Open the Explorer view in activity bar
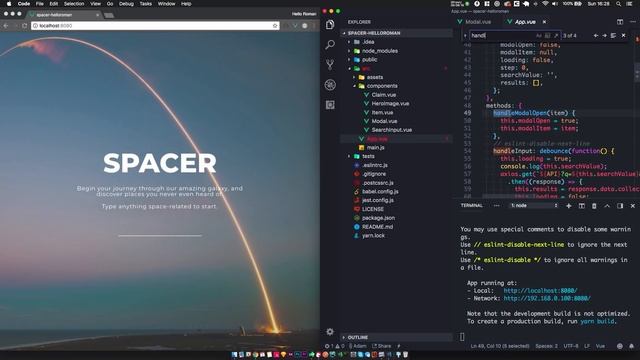Screen dimensions: 640x360 [330, 24]
